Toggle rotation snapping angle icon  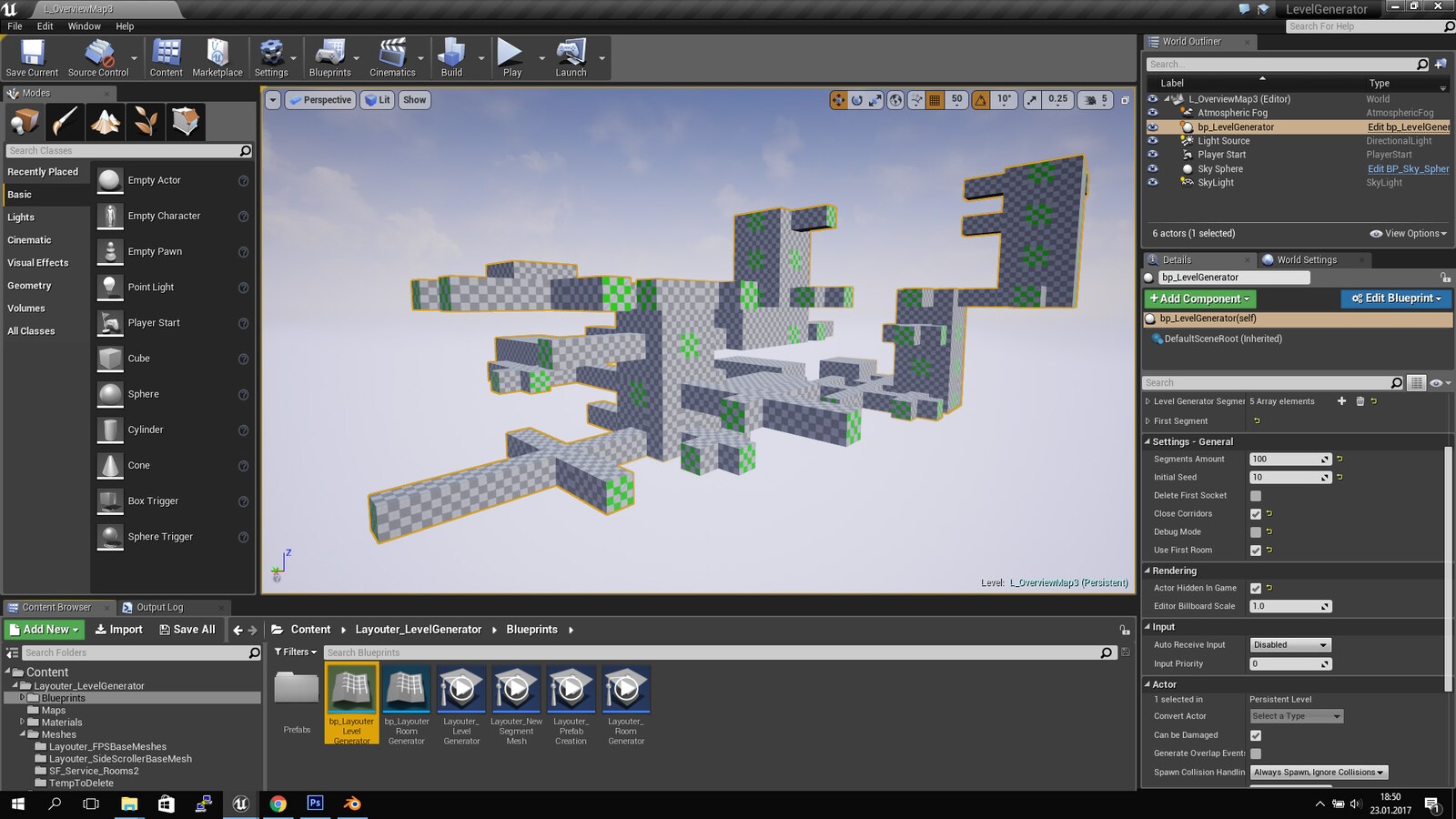point(981,100)
